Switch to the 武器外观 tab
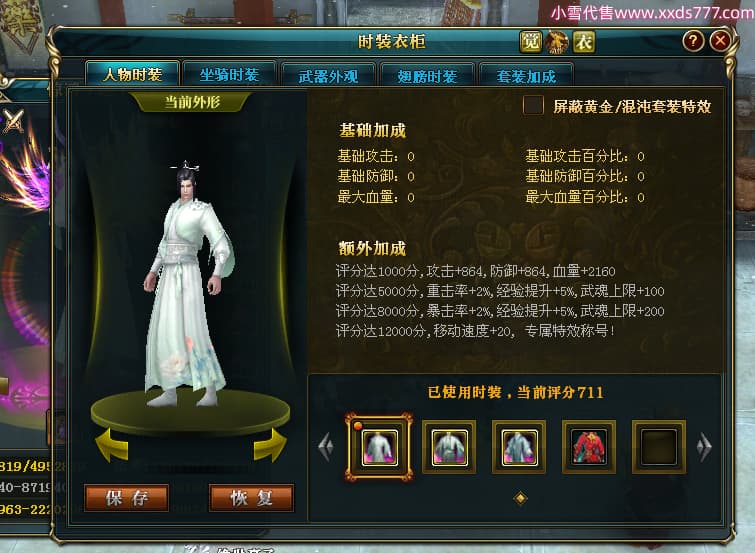755x553 pixels. coord(328,76)
